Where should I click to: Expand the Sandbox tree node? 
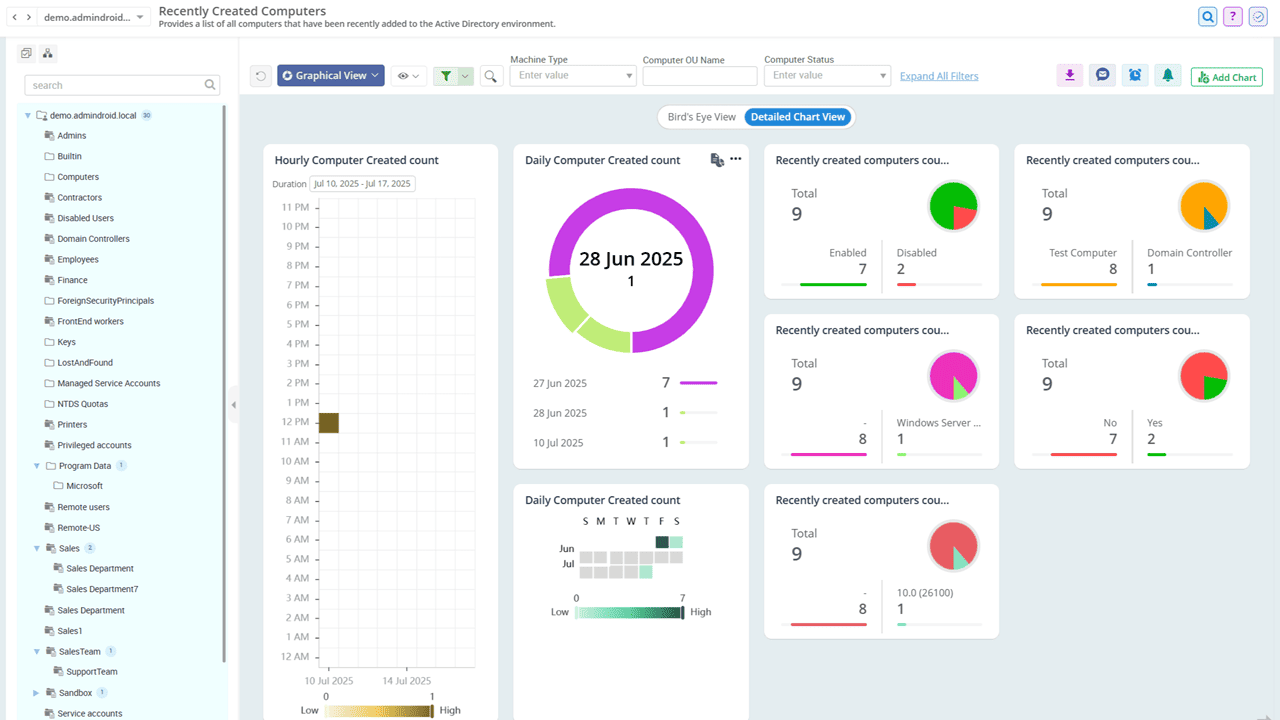point(37,693)
